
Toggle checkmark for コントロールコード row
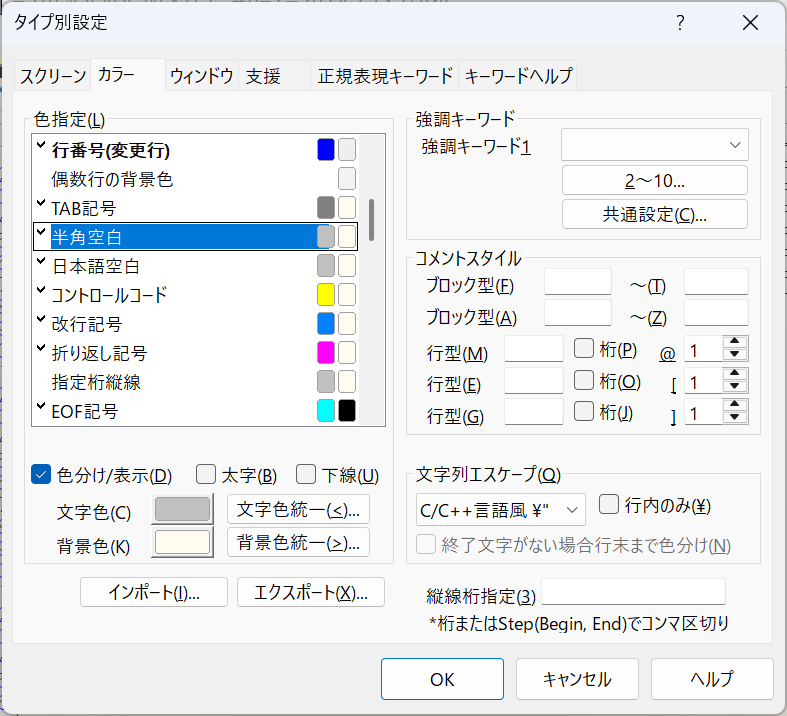coord(41,291)
